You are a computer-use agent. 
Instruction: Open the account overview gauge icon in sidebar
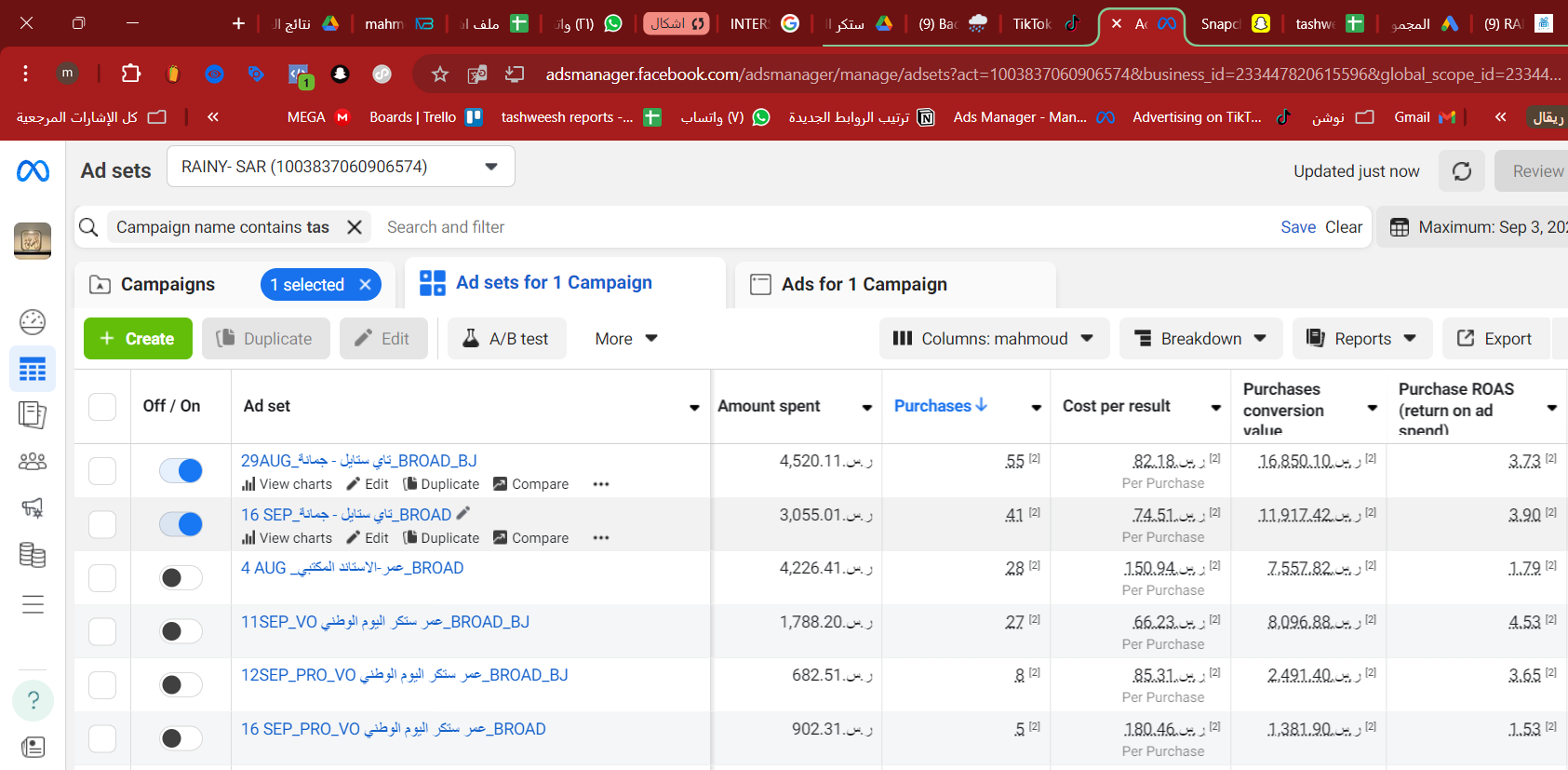[33, 322]
